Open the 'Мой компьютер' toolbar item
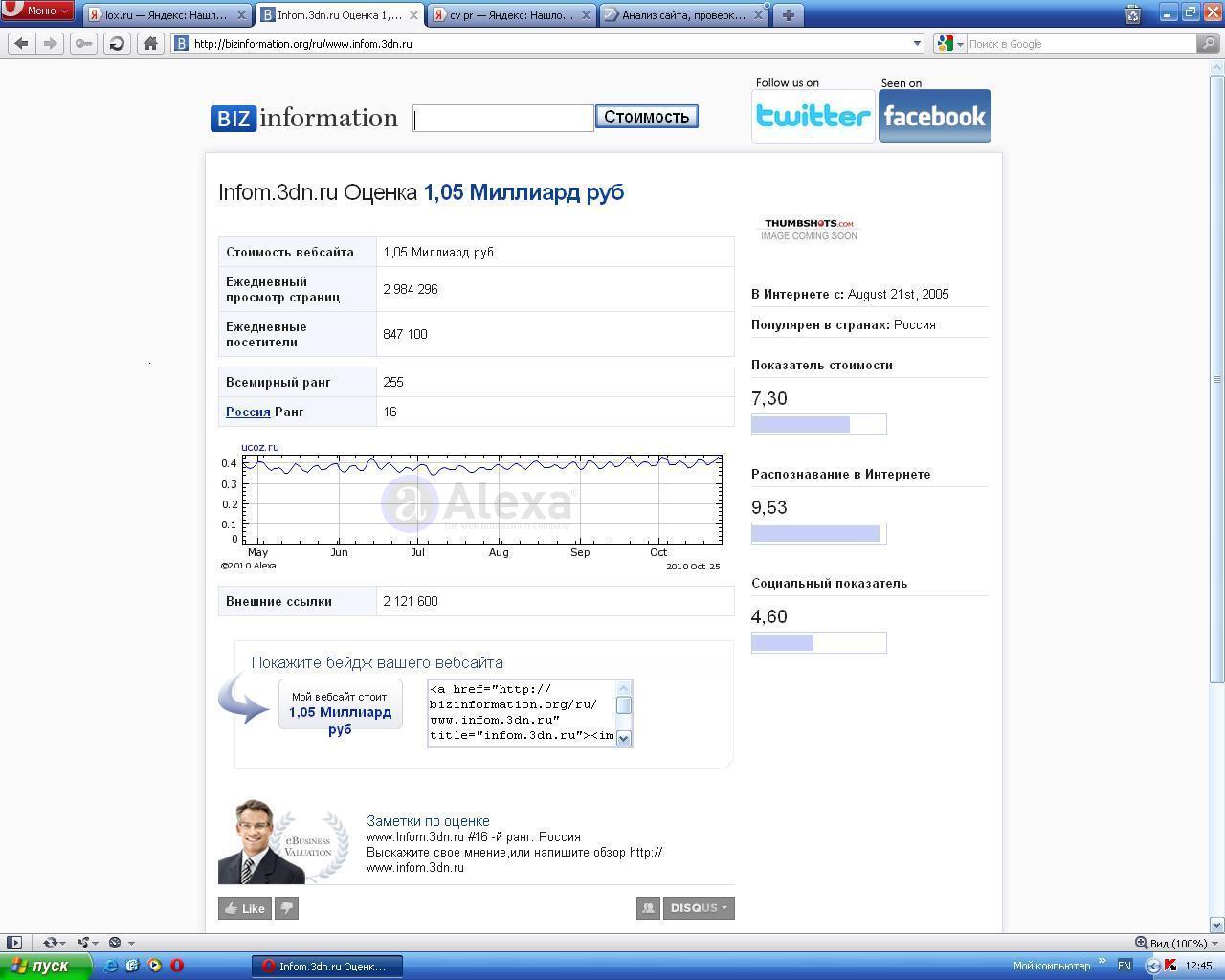Viewport: 1225px width, 980px height. point(1052,966)
